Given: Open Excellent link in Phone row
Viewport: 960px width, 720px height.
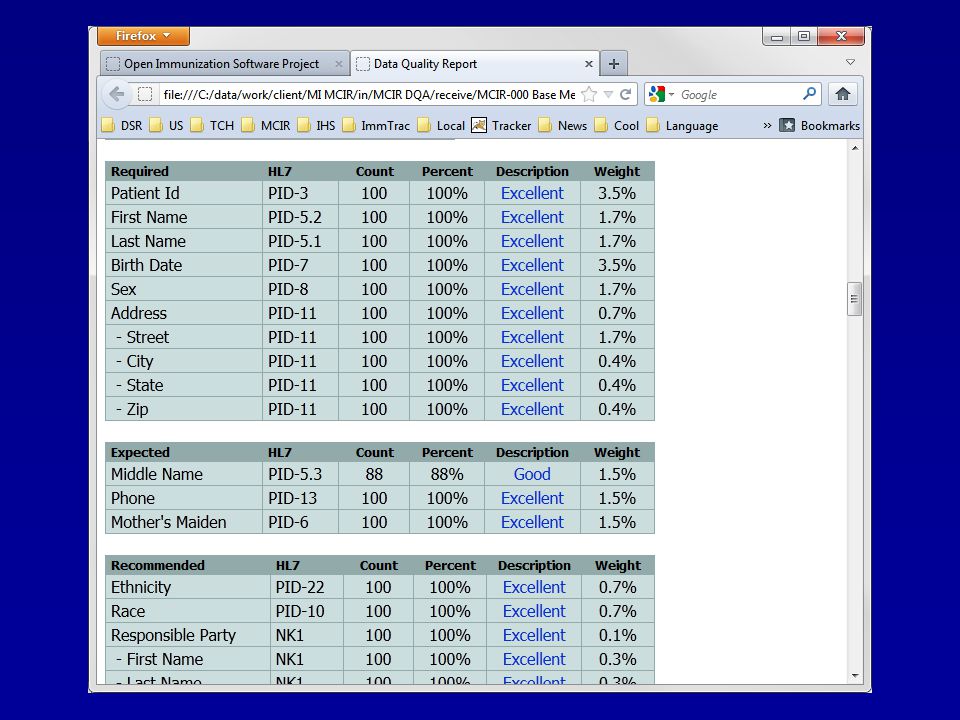Looking at the screenshot, I should pyautogui.click(x=532, y=498).
